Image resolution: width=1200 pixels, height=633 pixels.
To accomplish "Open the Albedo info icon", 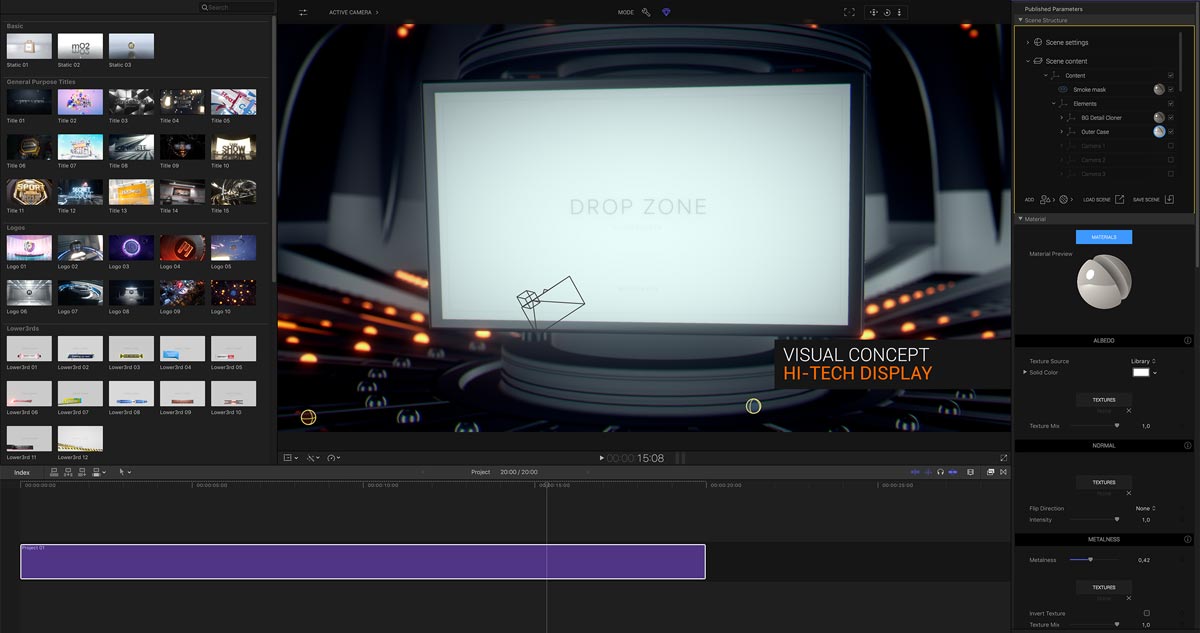I will (1188, 340).
